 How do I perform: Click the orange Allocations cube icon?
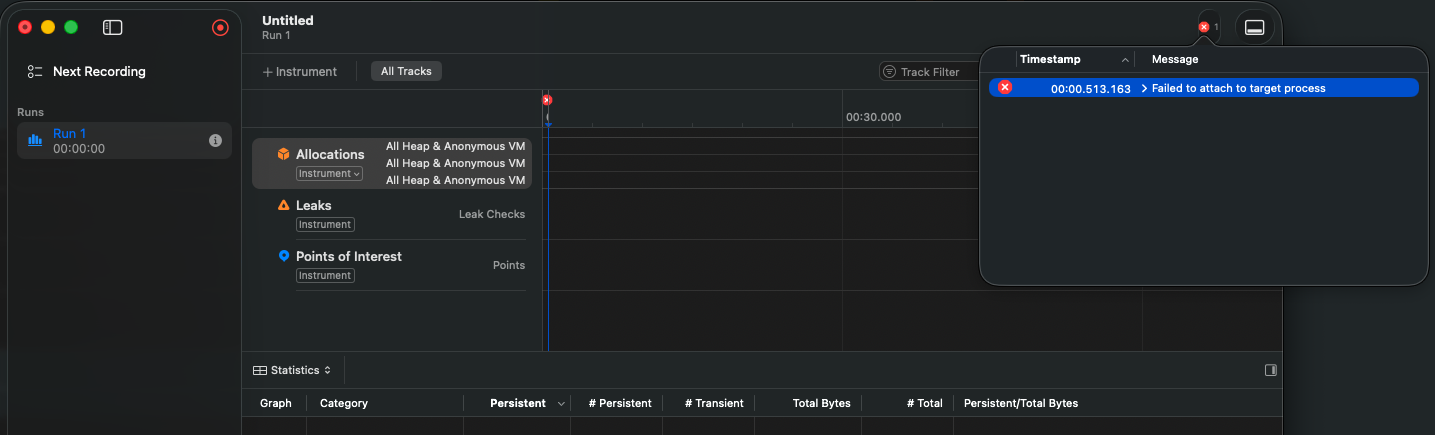[284, 154]
